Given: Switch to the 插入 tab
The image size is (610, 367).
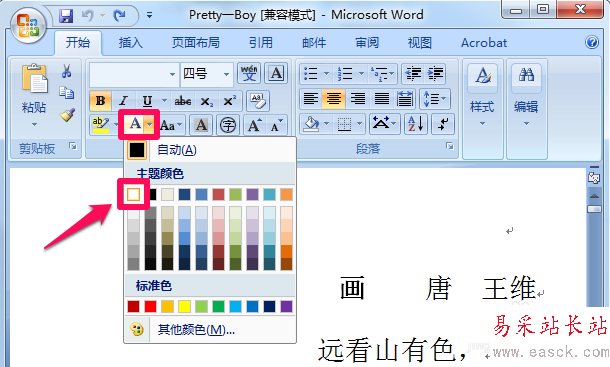Looking at the screenshot, I should [x=131, y=42].
